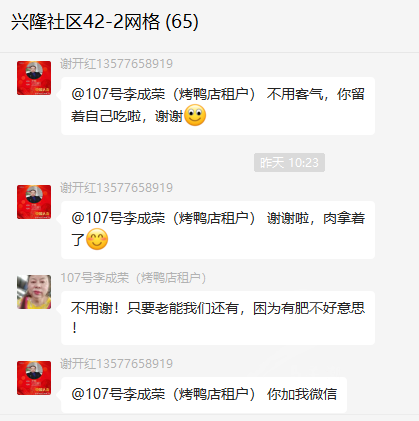
Task: Open the first 谢开红 avatar at top
Action: click(x=34, y=78)
